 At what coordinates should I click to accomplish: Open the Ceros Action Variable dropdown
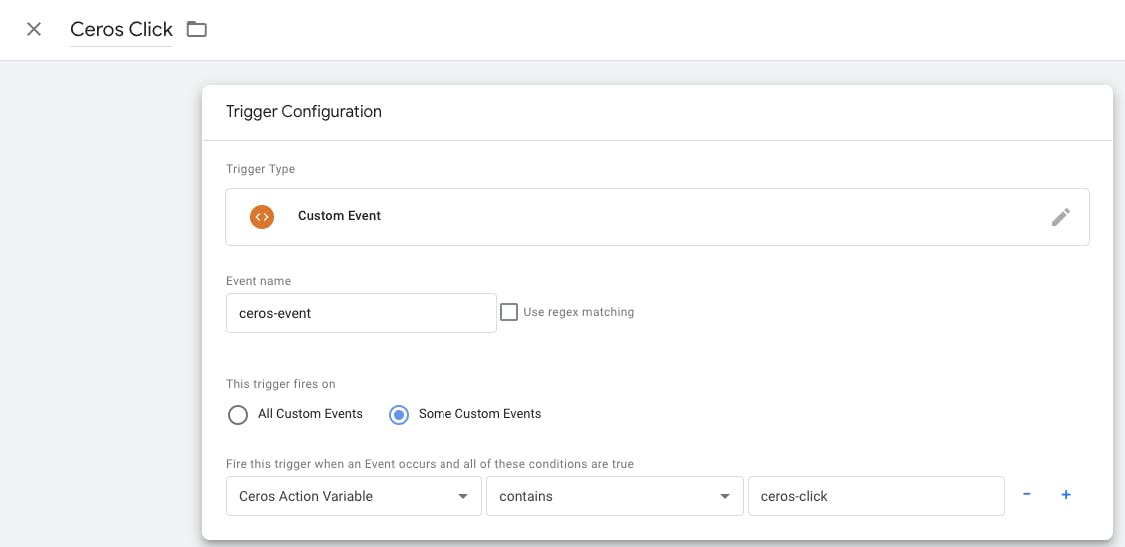[353, 496]
